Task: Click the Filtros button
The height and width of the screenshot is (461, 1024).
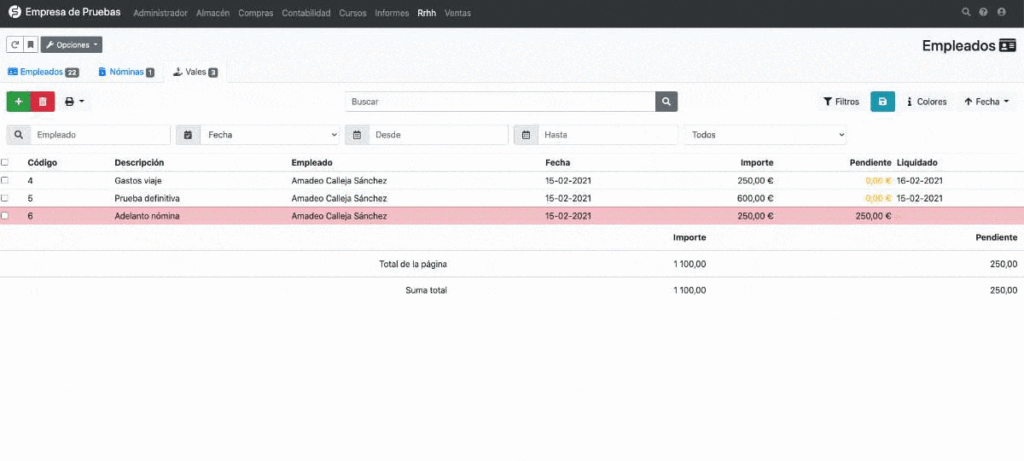Action: (x=840, y=101)
